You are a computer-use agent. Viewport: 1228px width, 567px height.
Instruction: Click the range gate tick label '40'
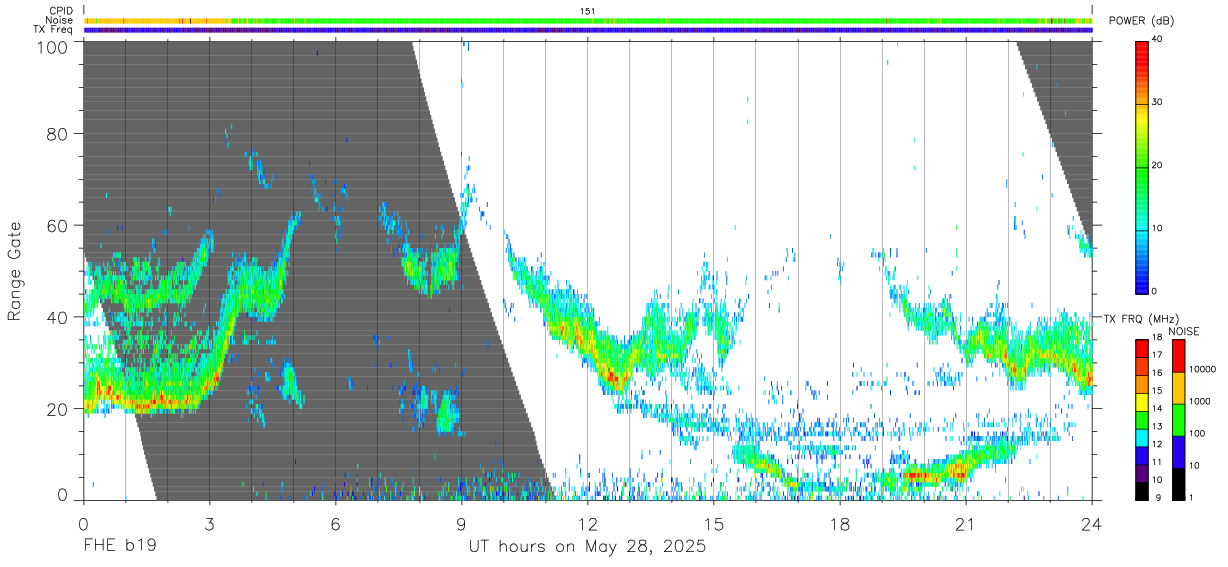click(58, 317)
